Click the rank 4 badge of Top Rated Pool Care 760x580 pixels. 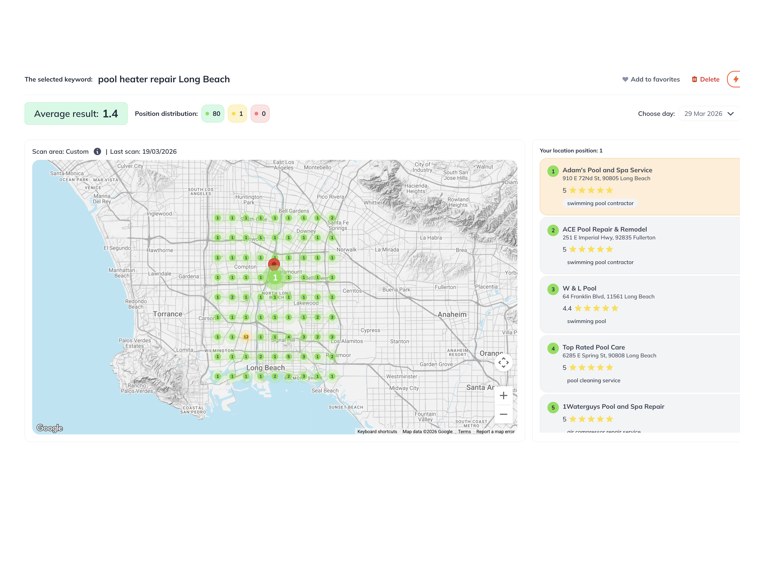coord(553,348)
